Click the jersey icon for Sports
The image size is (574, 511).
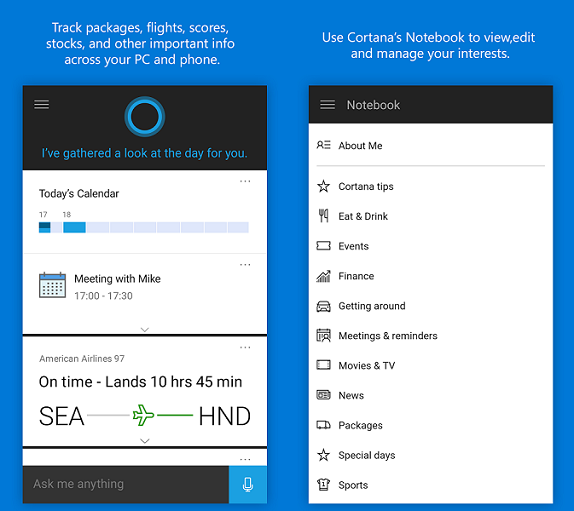pos(323,485)
